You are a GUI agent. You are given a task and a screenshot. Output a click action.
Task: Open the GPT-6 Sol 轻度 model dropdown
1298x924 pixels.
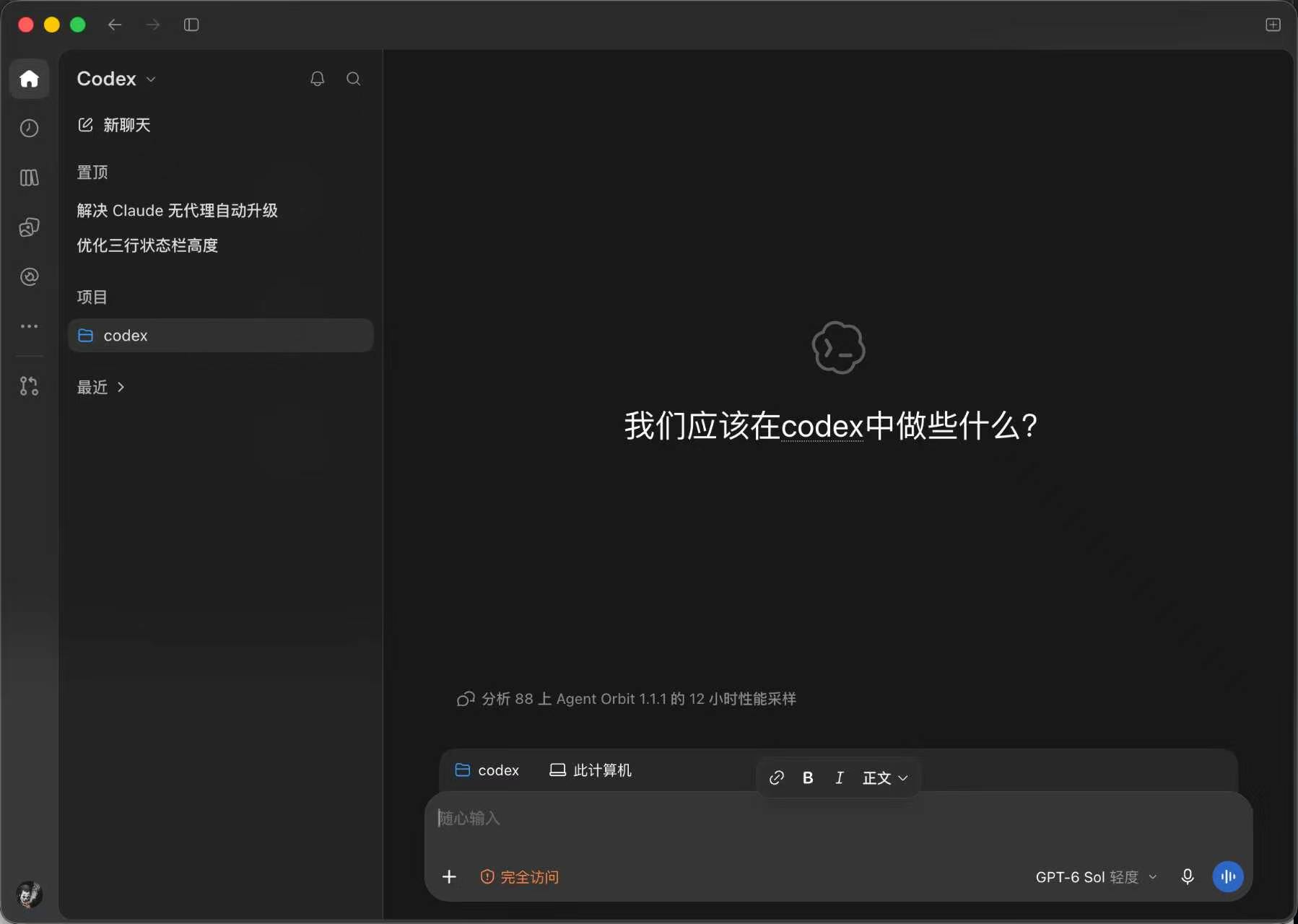(x=1097, y=877)
